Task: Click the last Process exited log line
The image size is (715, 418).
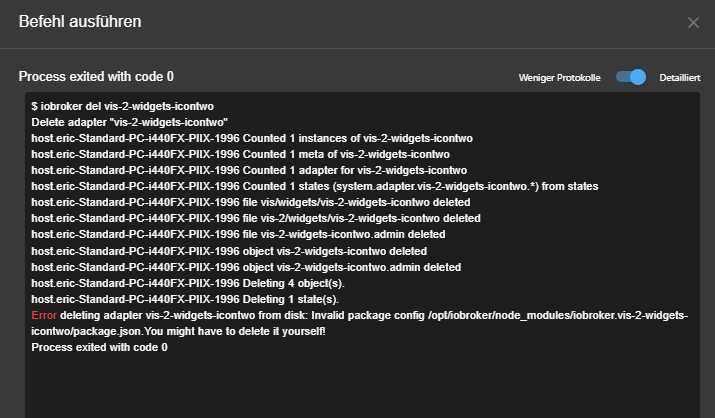Action: pyautogui.click(x=99, y=347)
